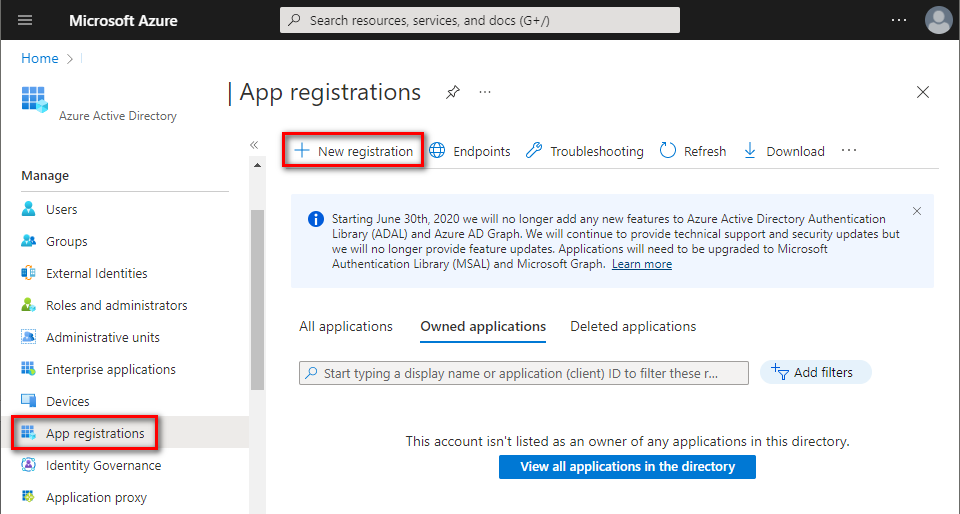The image size is (960, 514).
Task: Open Enterprise applications
Action: 111,370
